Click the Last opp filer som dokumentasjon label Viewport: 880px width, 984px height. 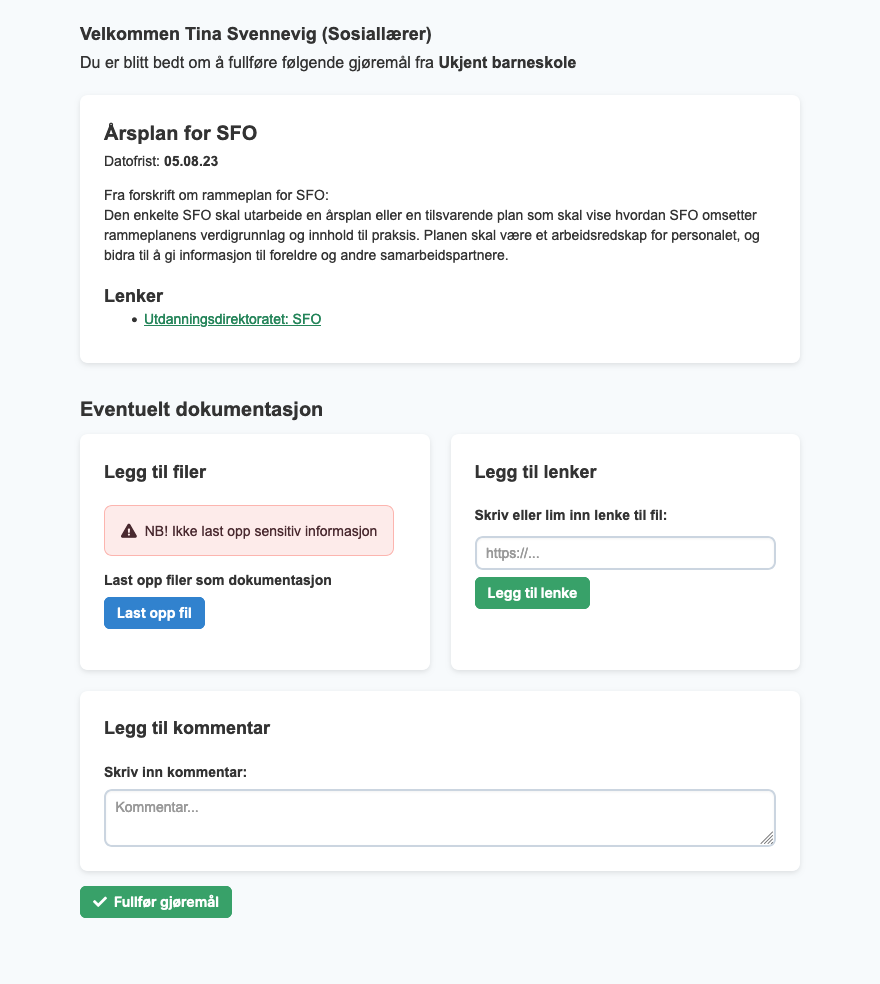[x=218, y=580]
